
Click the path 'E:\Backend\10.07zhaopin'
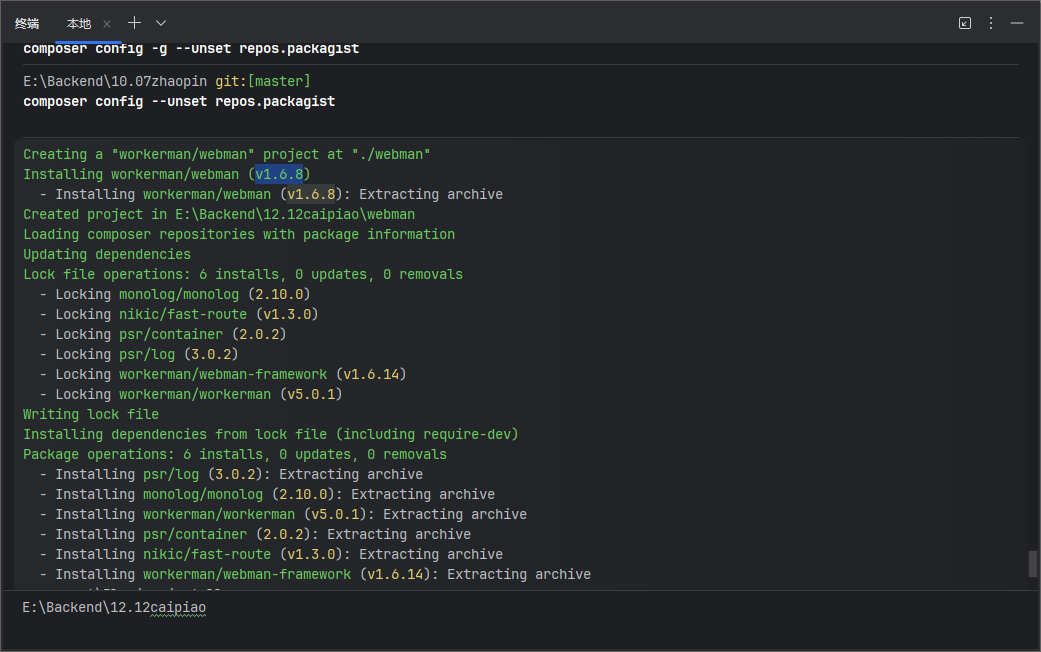click(116, 81)
